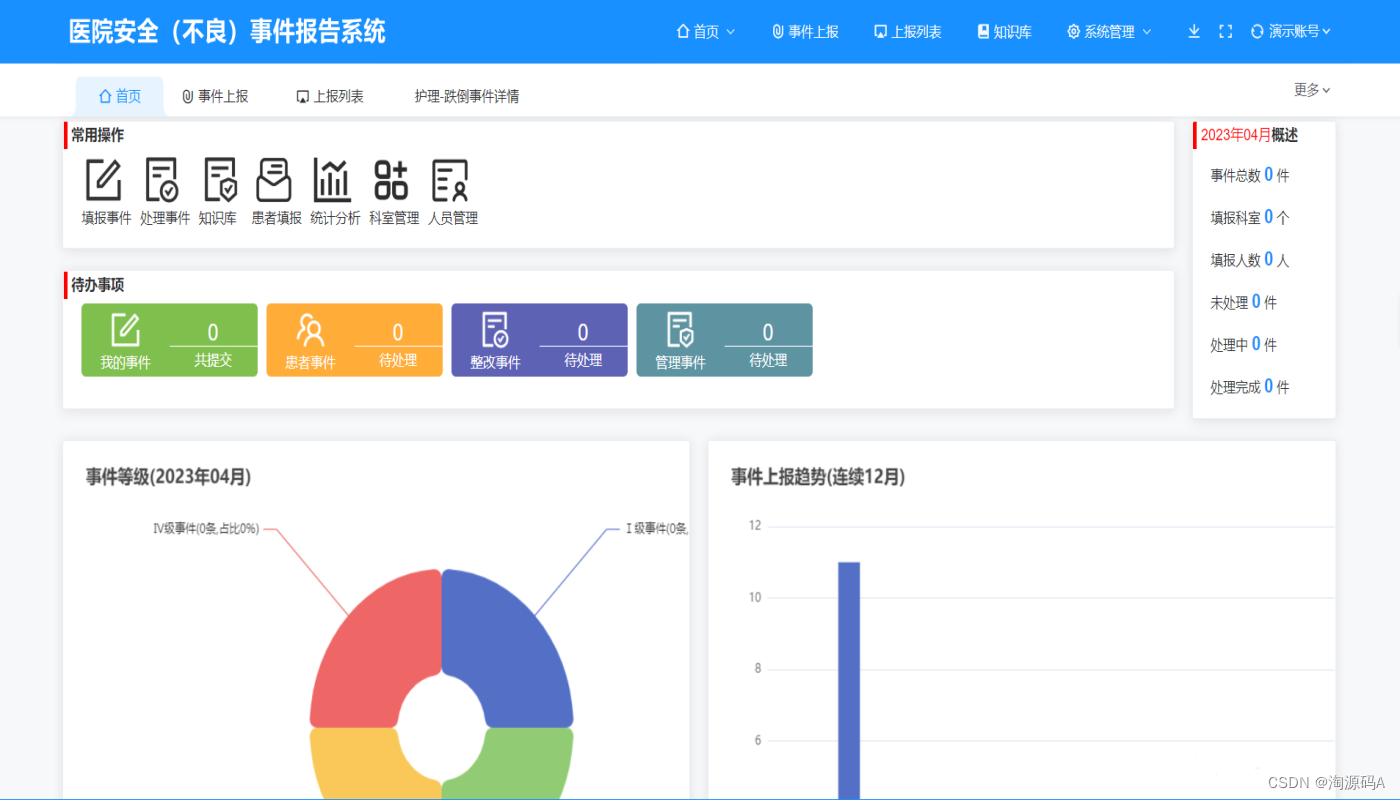Select the 科室管理 icon
The width and height of the screenshot is (1400, 800).
click(392, 180)
